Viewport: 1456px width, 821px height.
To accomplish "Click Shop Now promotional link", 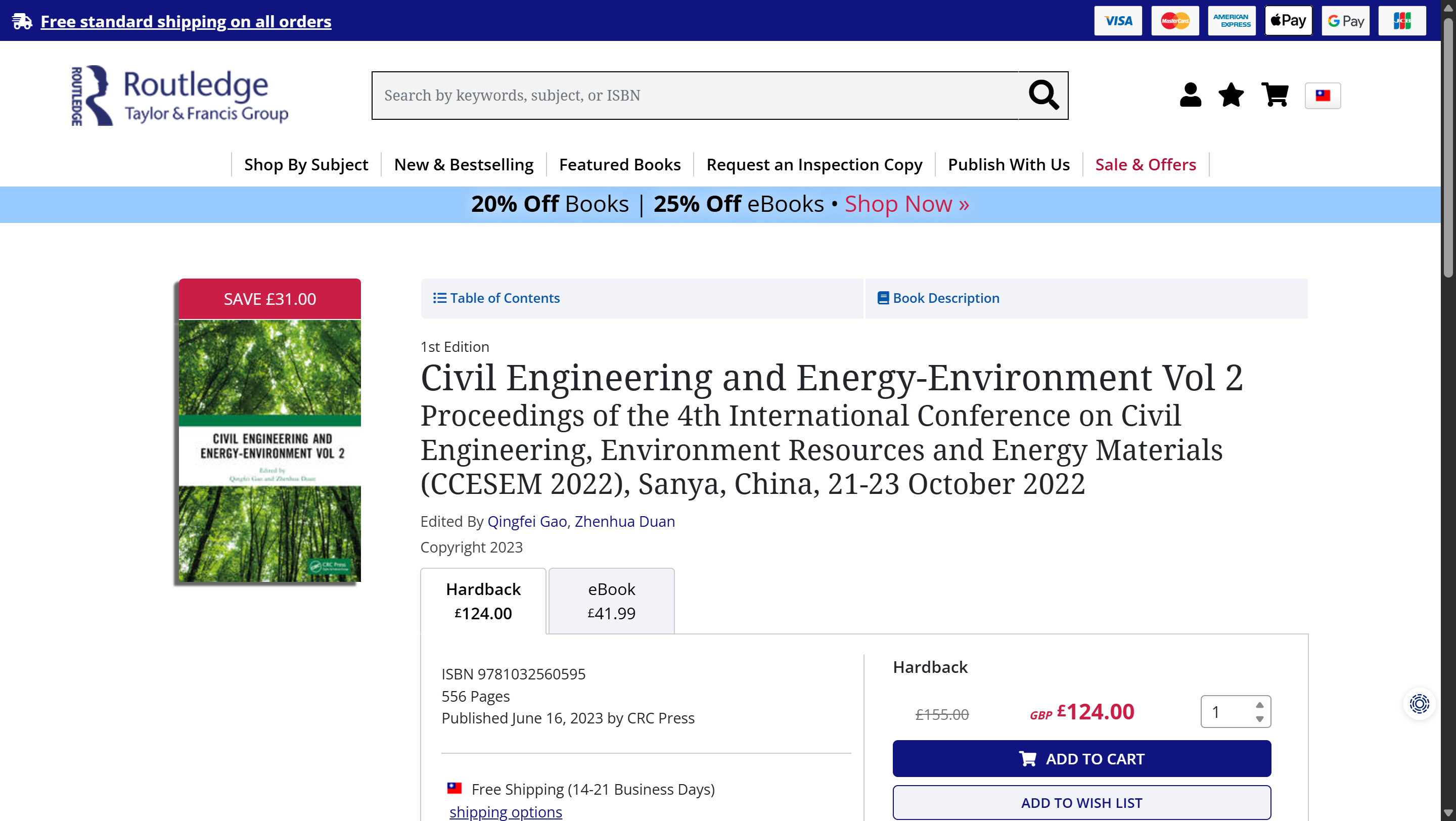I will click(906, 204).
